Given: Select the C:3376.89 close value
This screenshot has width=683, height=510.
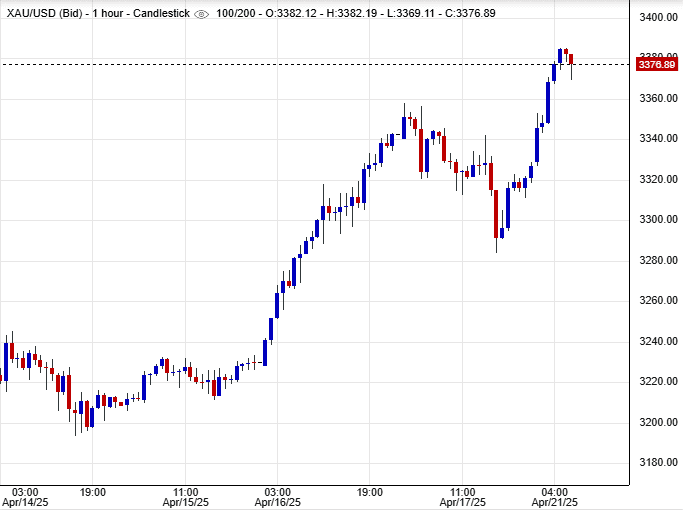Looking at the screenshot, I should coord(470,14).
